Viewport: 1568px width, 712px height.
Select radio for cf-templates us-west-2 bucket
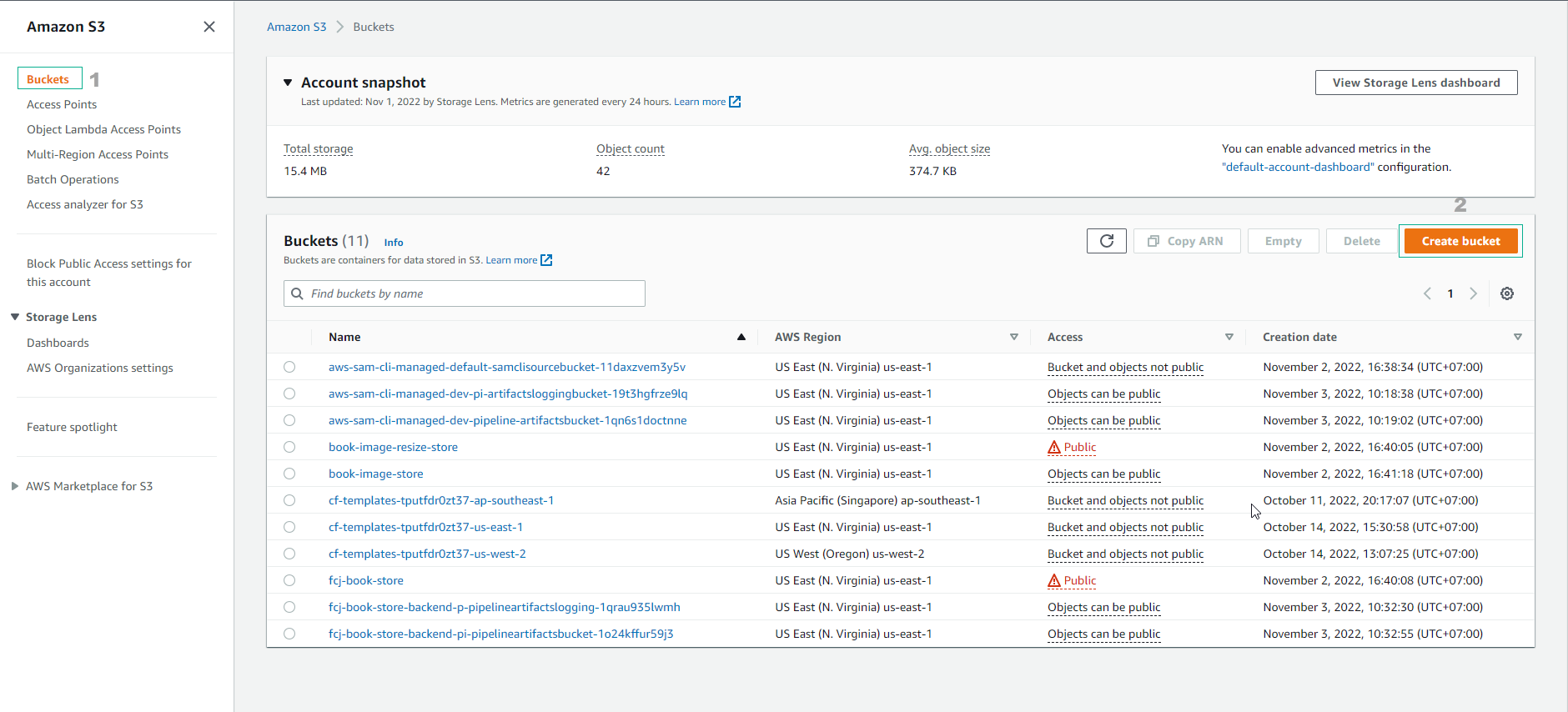coord(289,554)
